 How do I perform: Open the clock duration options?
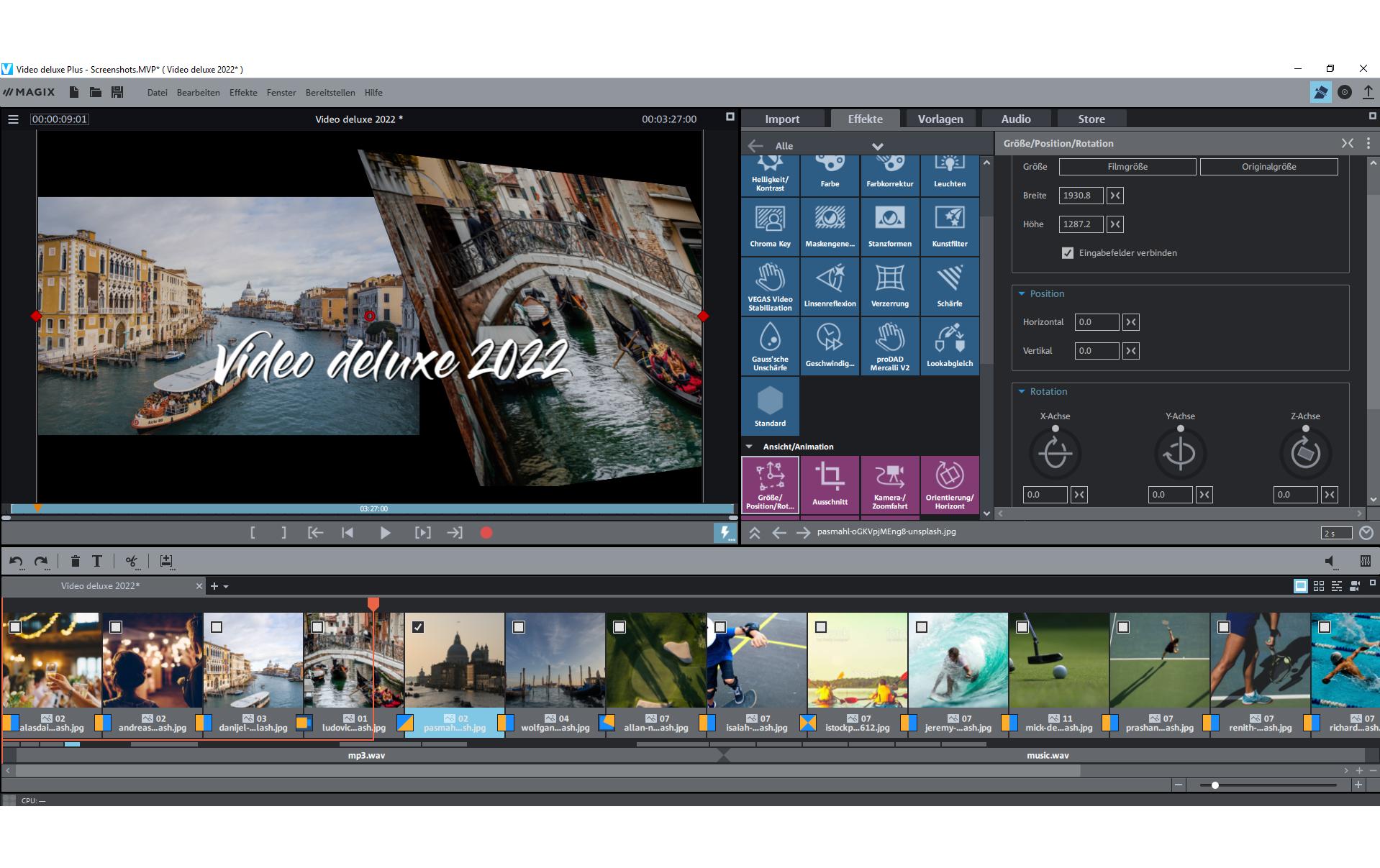pyautogui.click(x=1366, y=533)
